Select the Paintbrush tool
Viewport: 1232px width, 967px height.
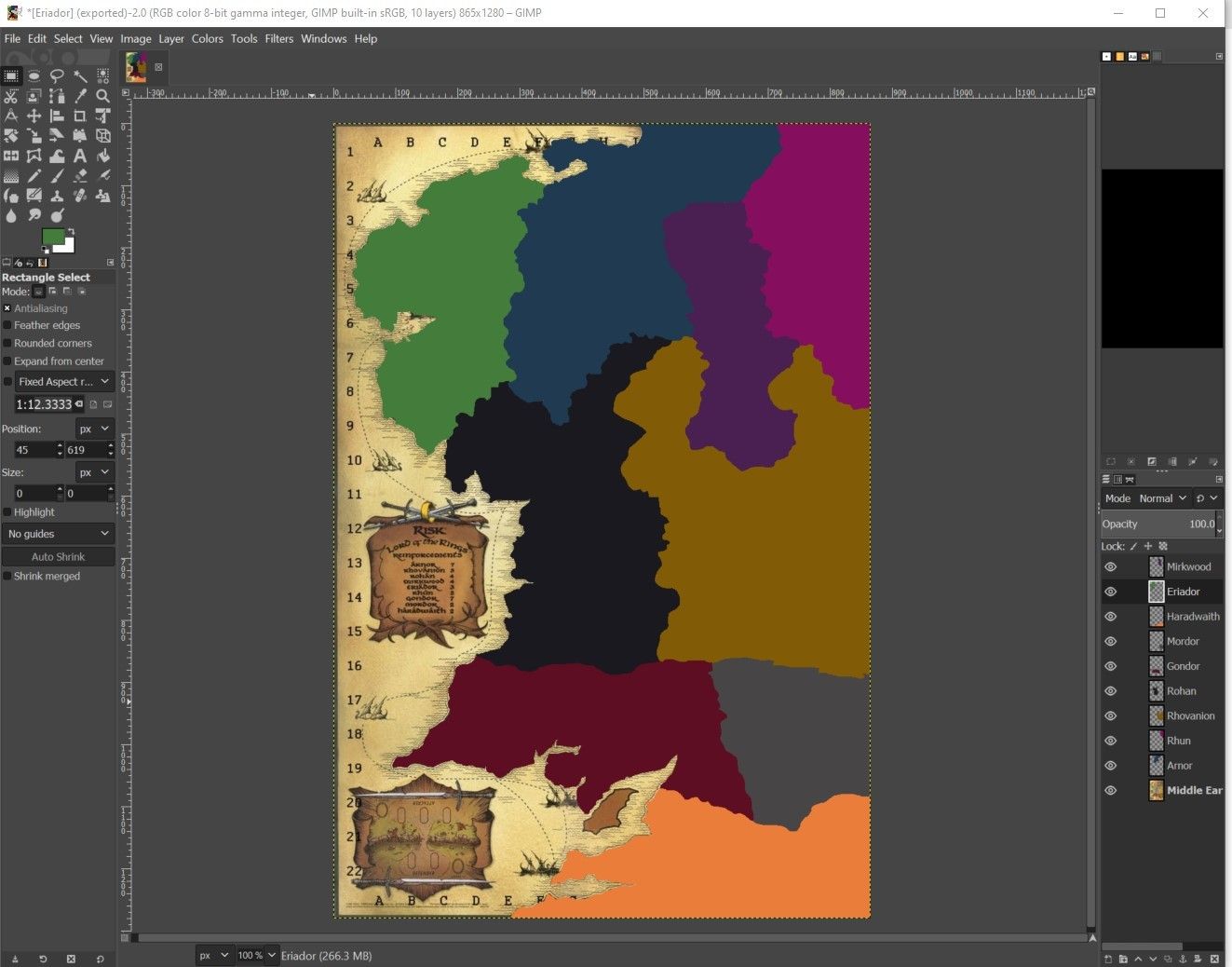point(58,176)
